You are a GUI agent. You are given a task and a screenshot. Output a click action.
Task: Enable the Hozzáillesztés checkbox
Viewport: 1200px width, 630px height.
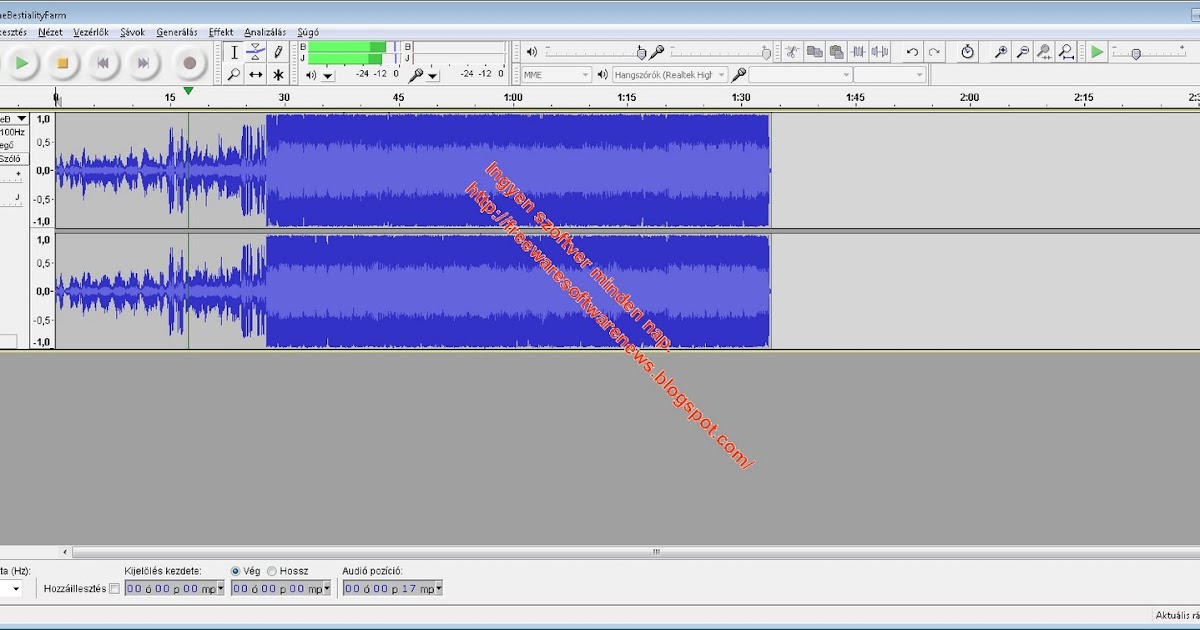(114, 589)
